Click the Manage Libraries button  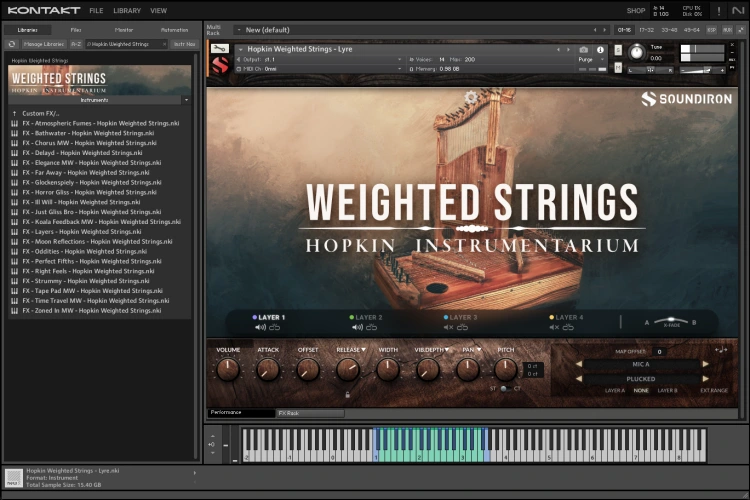(x=45, y=44)
